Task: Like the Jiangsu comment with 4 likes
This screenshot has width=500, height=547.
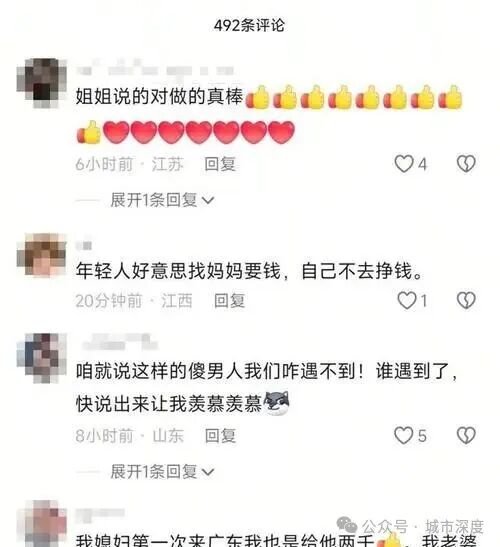Action: click(404, 164)
